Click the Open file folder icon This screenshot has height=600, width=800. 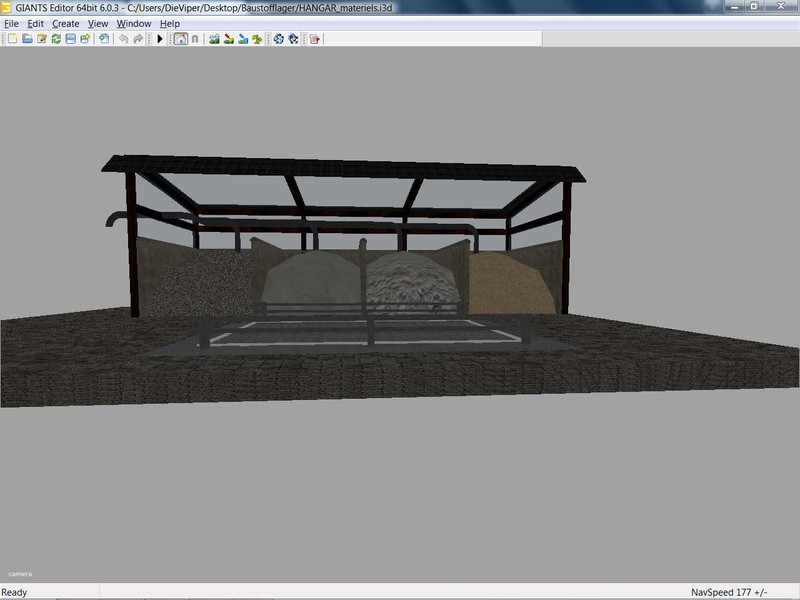pos(28,39)
